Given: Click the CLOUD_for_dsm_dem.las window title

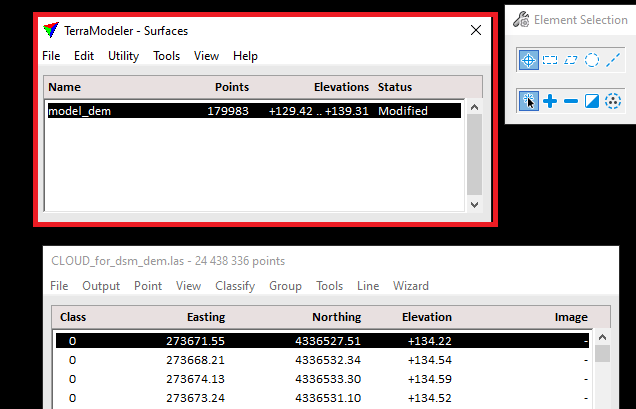Looking at the screenshot, I should 168,261.
